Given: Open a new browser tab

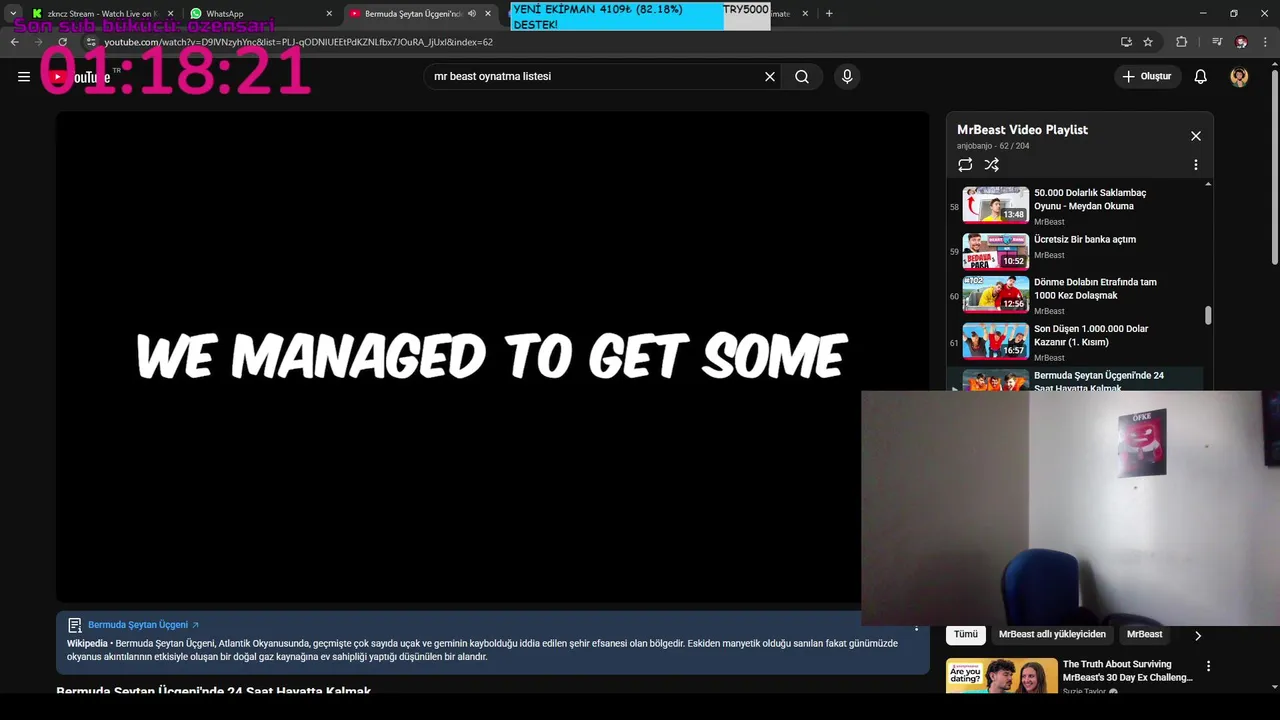Looking at the screenshot, I should click(829, 14).
